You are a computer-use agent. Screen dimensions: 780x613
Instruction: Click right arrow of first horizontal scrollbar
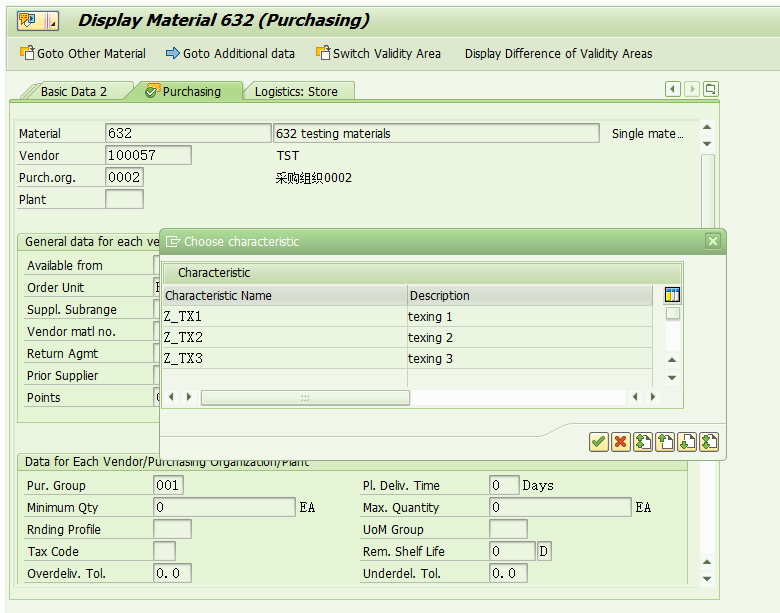point(189,397)
